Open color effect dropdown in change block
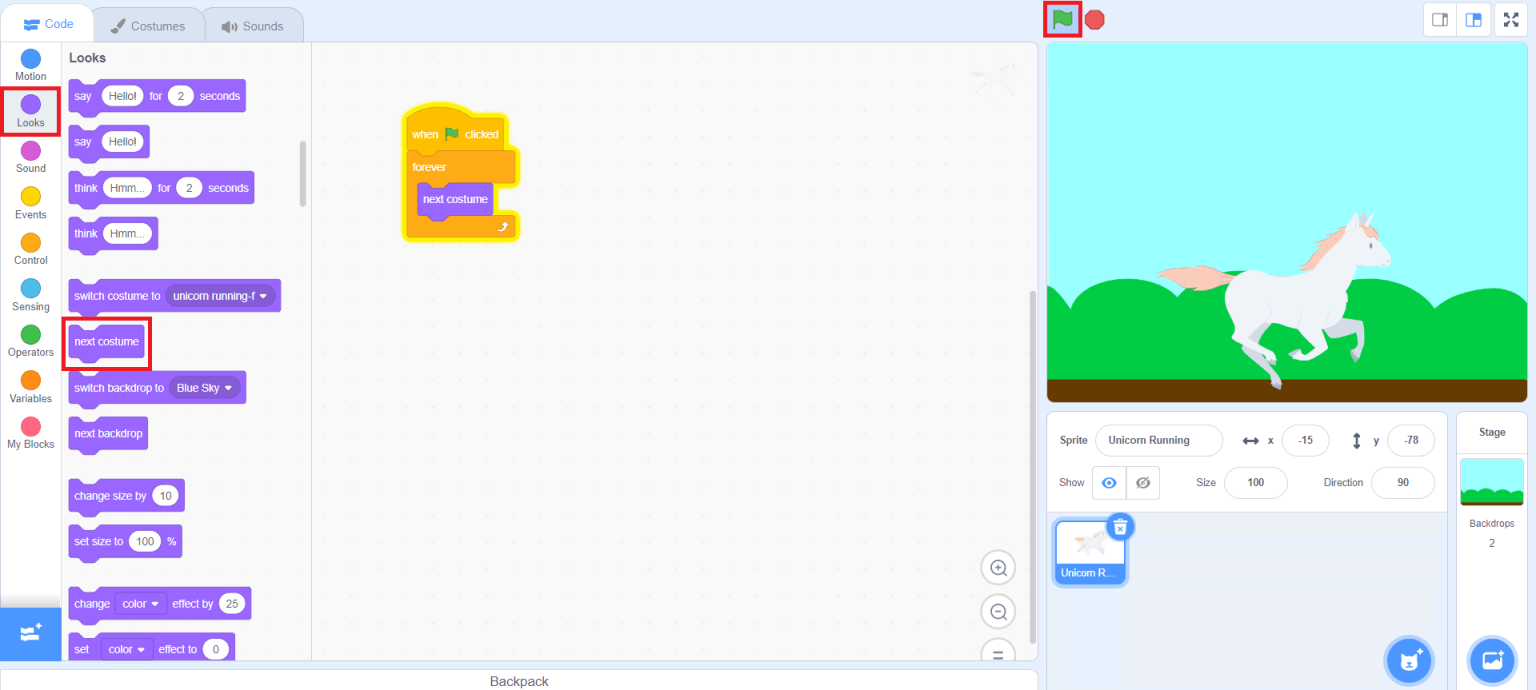 coord(141,604)
